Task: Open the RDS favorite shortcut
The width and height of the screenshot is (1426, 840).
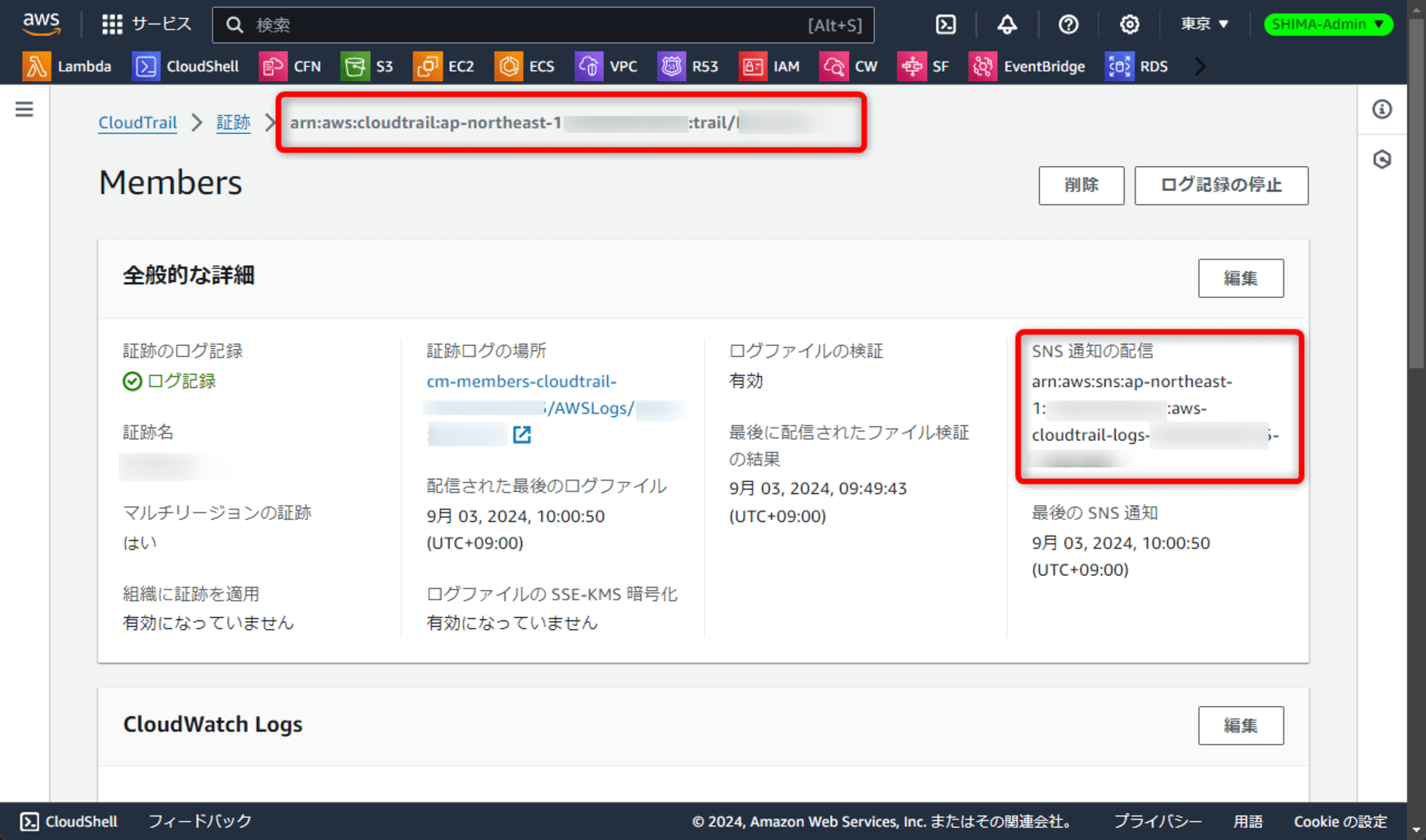Action: point(1137,66)
